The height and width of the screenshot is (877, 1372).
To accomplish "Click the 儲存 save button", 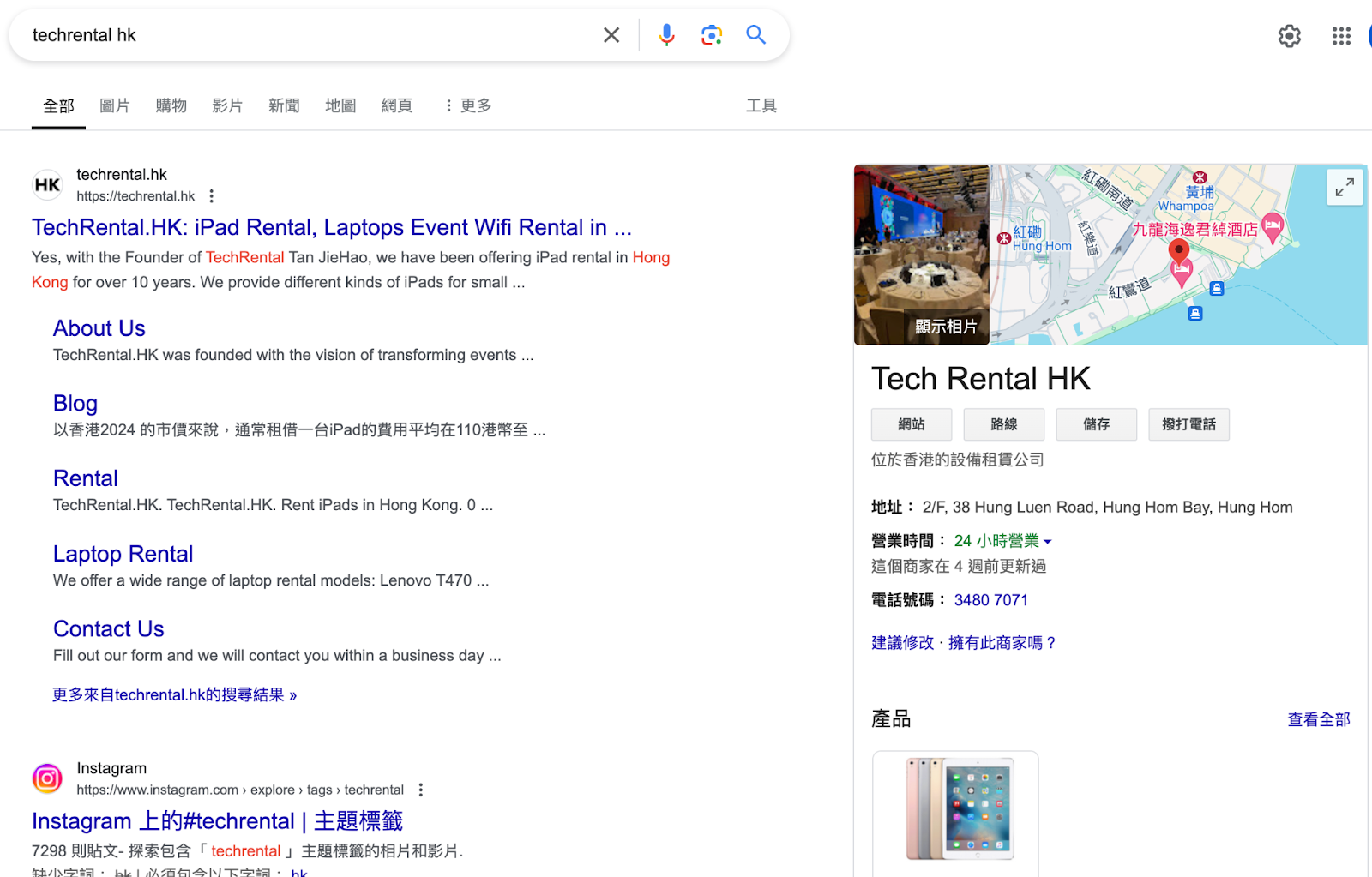I will pos(1097,424).
